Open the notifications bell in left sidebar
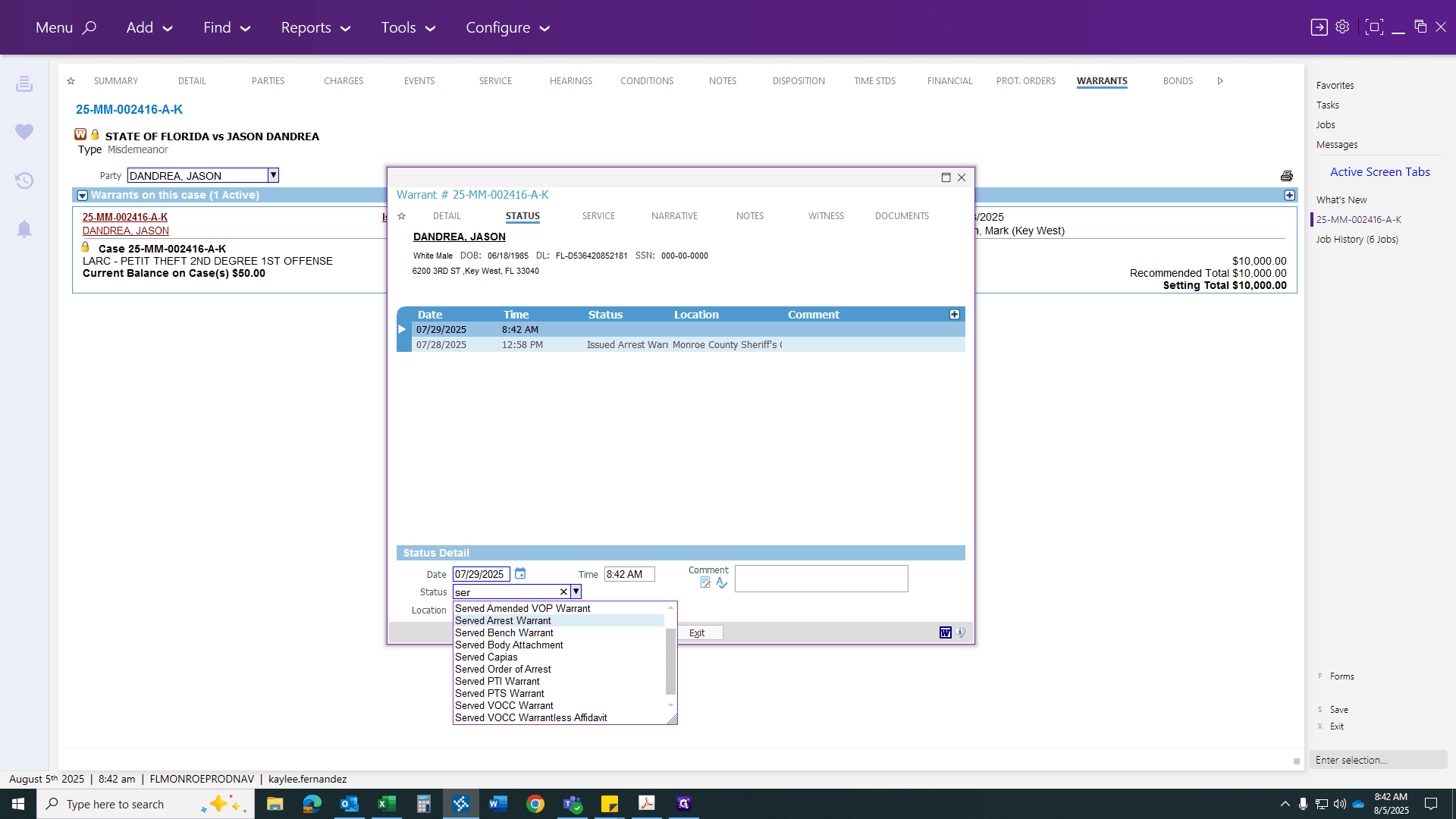Screen dimensions: 1456x819 coord(24,229)
